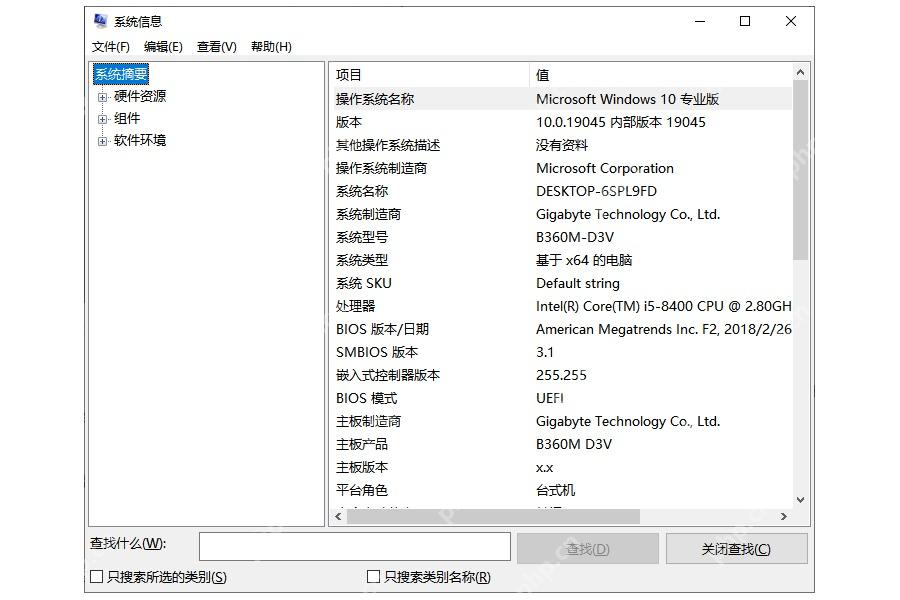
Task: Click the 查找什么(W) search input field
Action: pos(355,547)
